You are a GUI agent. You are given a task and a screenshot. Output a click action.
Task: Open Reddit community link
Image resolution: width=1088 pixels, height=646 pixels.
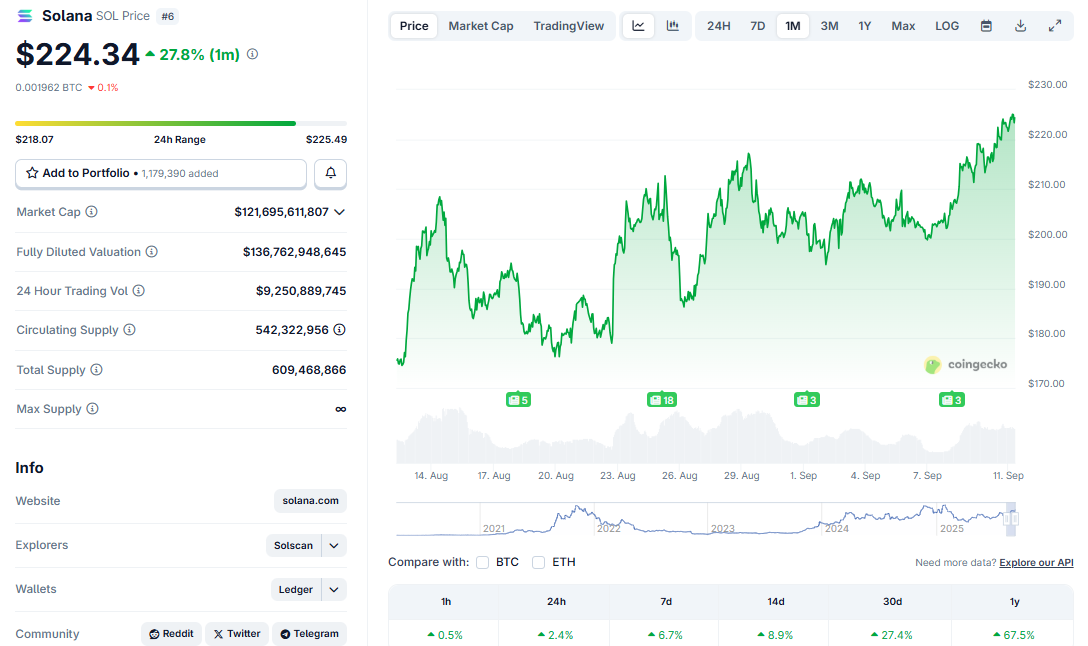click(x=171, y=634)
